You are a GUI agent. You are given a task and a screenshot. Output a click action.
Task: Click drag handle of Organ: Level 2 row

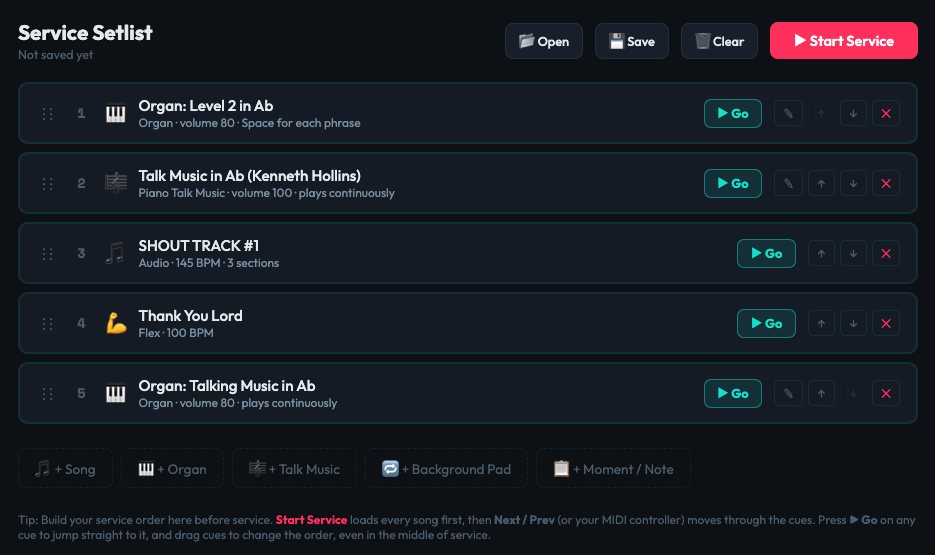click(48, 113)
